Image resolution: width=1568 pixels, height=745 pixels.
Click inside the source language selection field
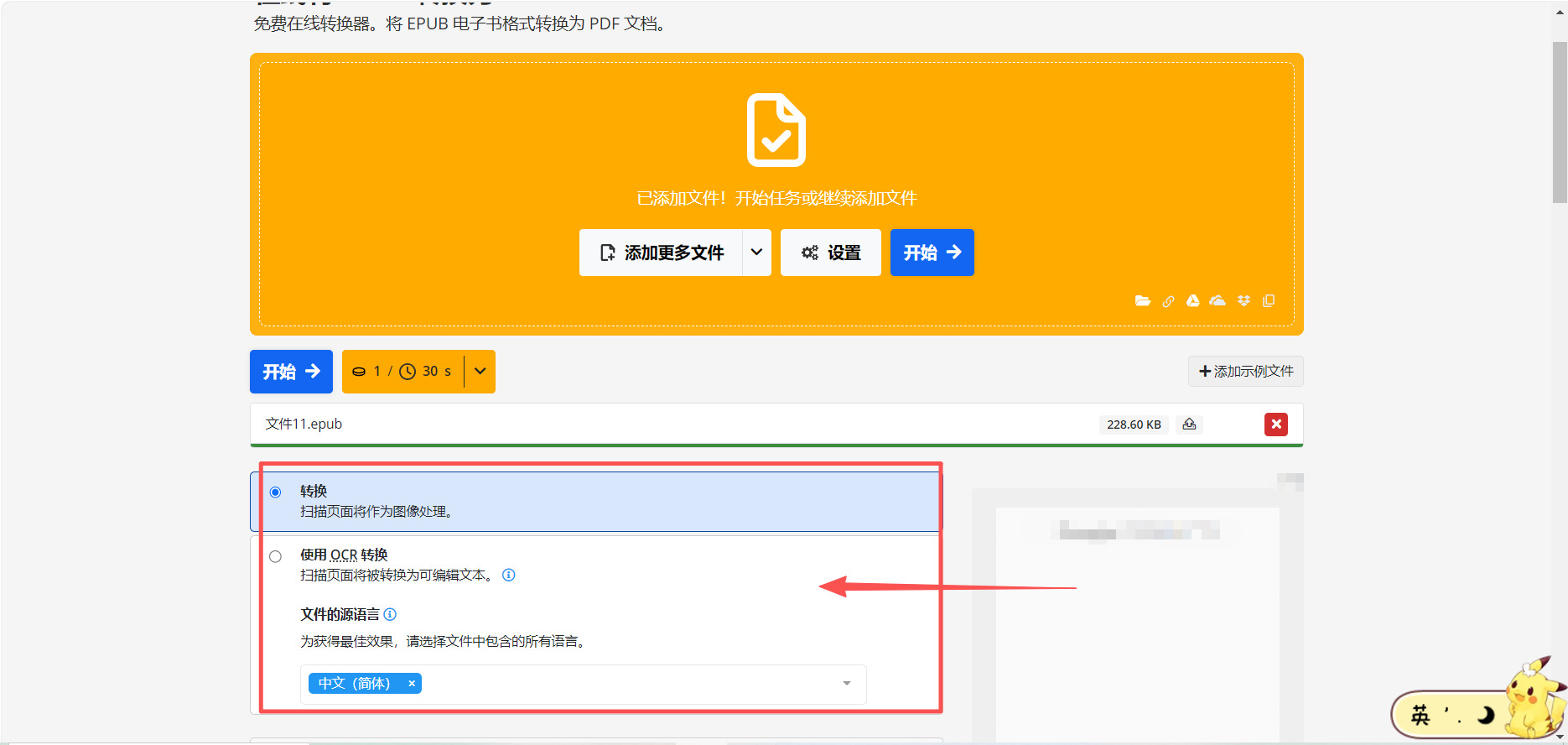584,685
